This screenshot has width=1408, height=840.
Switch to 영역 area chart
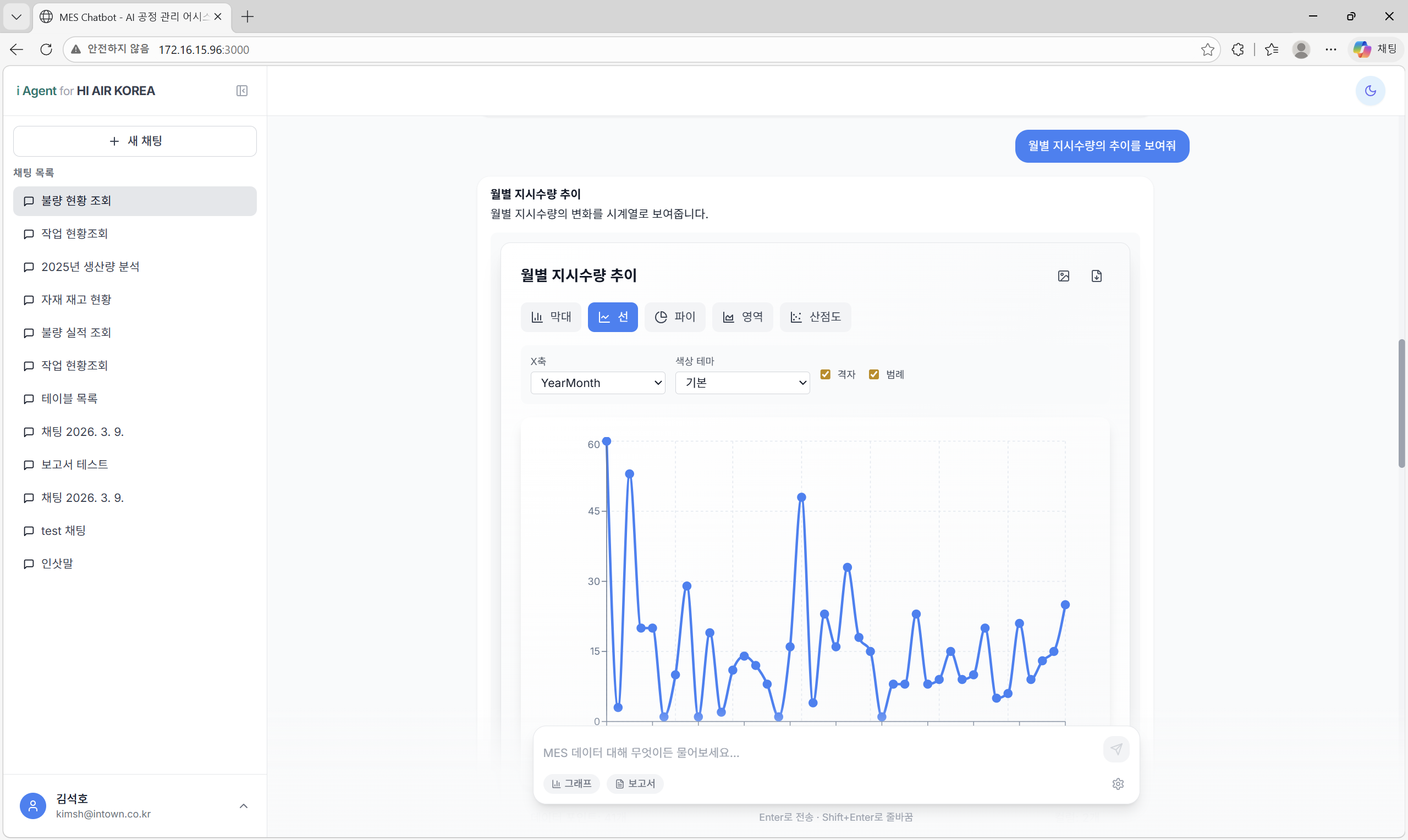tap(742, 317)
